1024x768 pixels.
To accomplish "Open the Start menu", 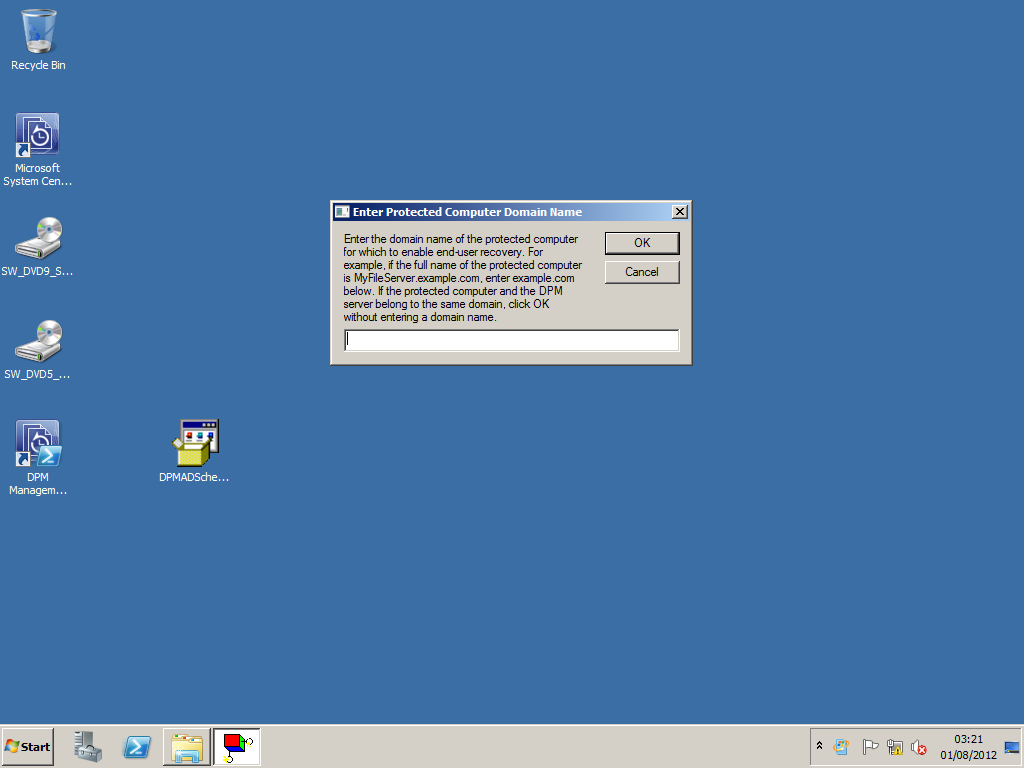I will pyautogui.click(x=27, y=746).
